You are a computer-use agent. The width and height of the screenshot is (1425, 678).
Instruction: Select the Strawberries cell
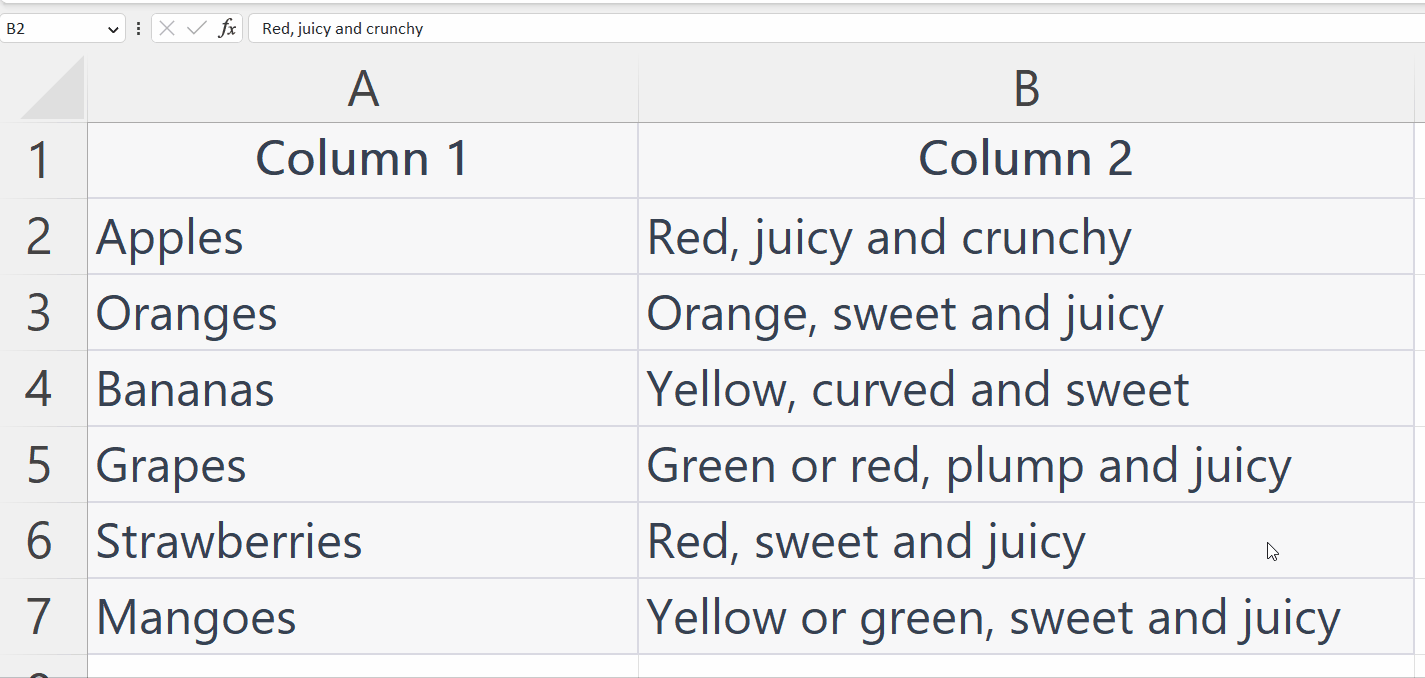click(x=362, y=541)
